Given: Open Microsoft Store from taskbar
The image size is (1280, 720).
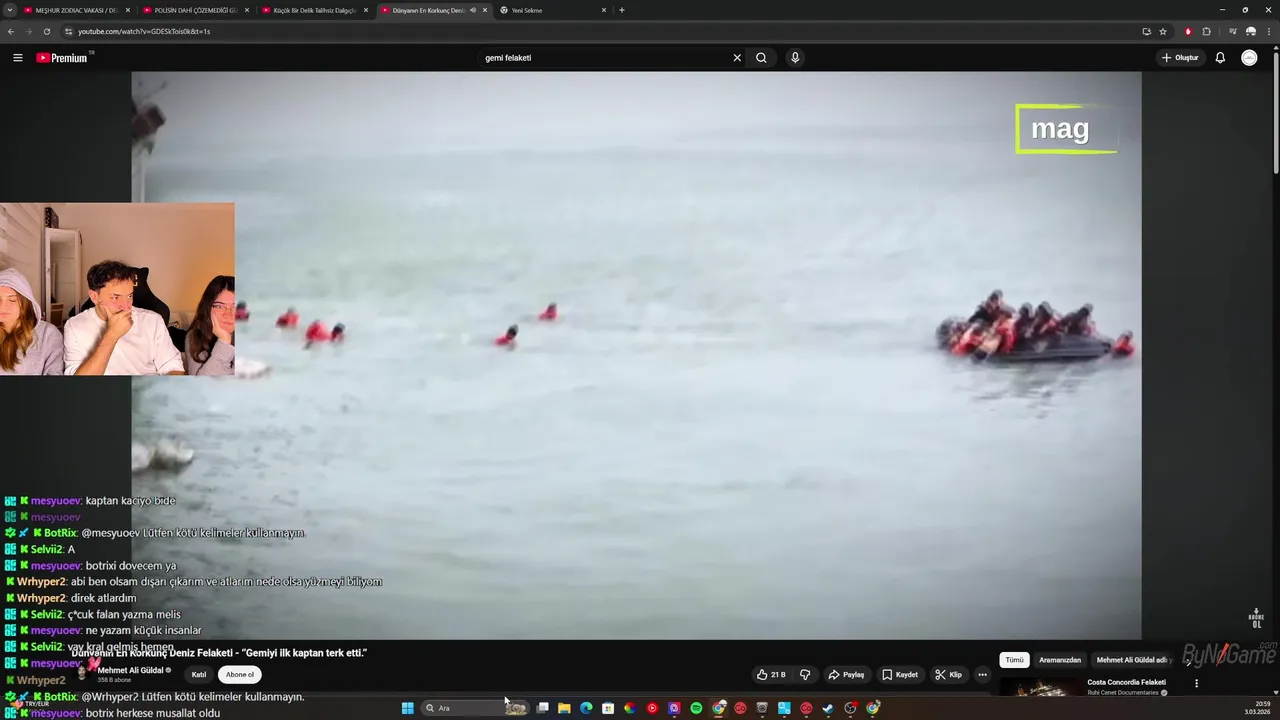Looking at the screenshot, I should click(x=608, y=708).
